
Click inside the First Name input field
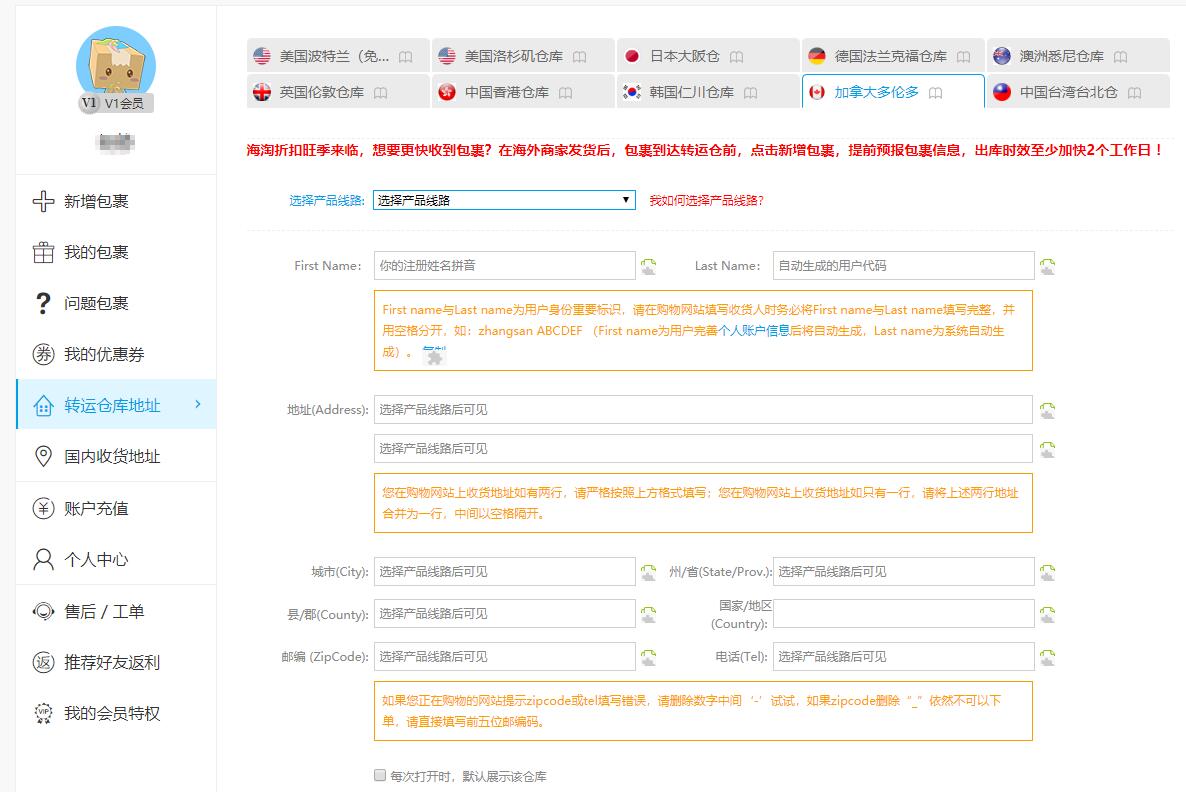point(505,265)
